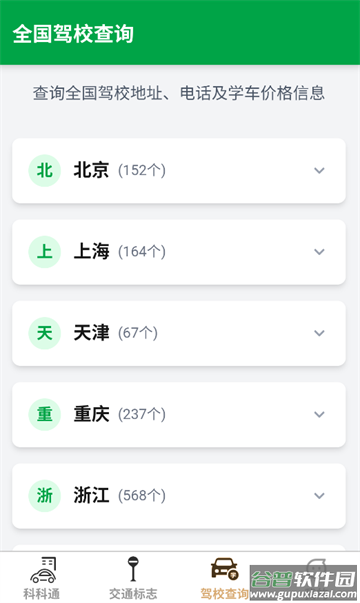Tap the 交通标志 sign post icon
Screen dimensions: 360x603
pyautogui.click(x=133, y=569)
